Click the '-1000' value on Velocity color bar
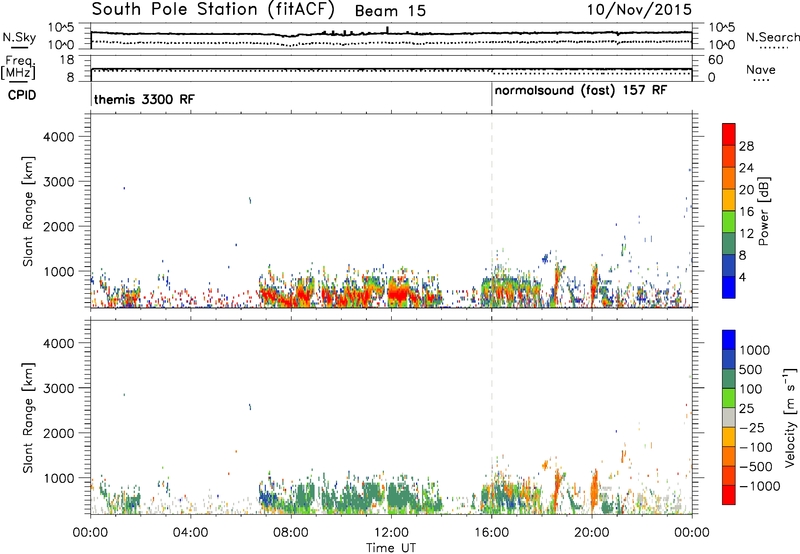The height and width of the screenshot is (554, 800). (x=759, y=486)
